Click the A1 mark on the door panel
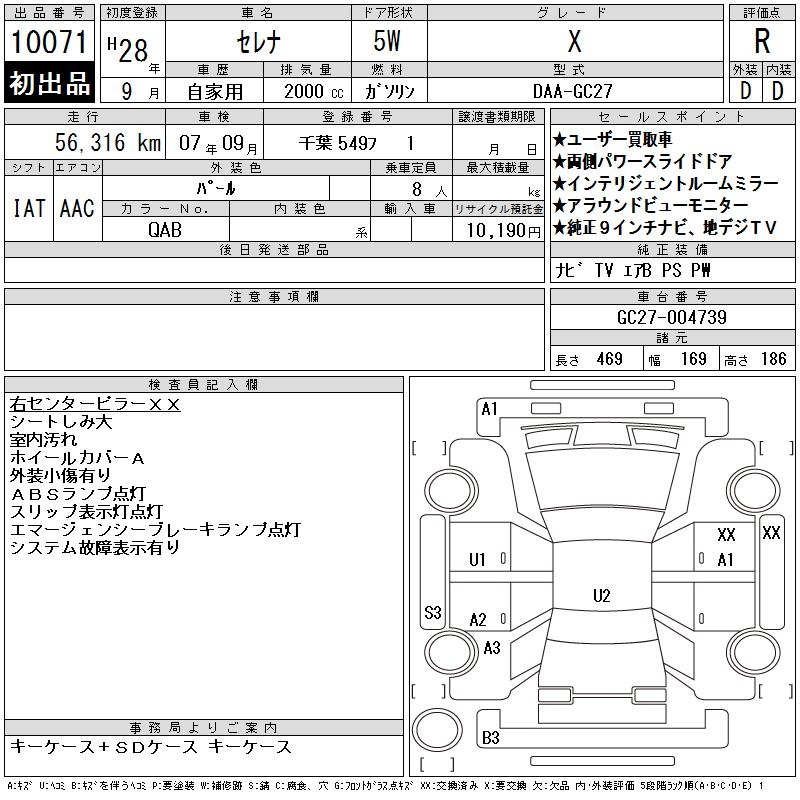Screen dimensions: 800x800 point(725,560)
